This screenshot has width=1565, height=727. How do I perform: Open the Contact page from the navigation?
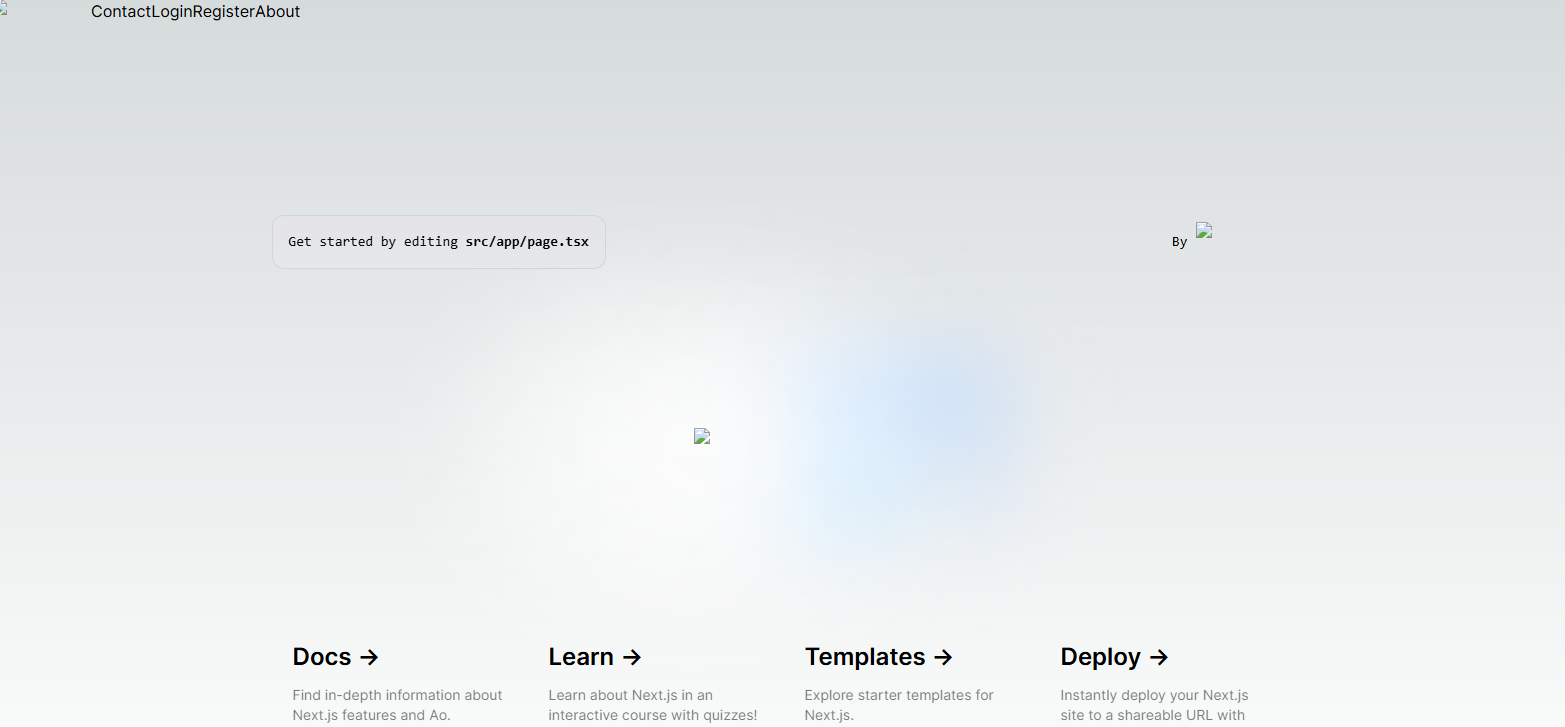120,12
